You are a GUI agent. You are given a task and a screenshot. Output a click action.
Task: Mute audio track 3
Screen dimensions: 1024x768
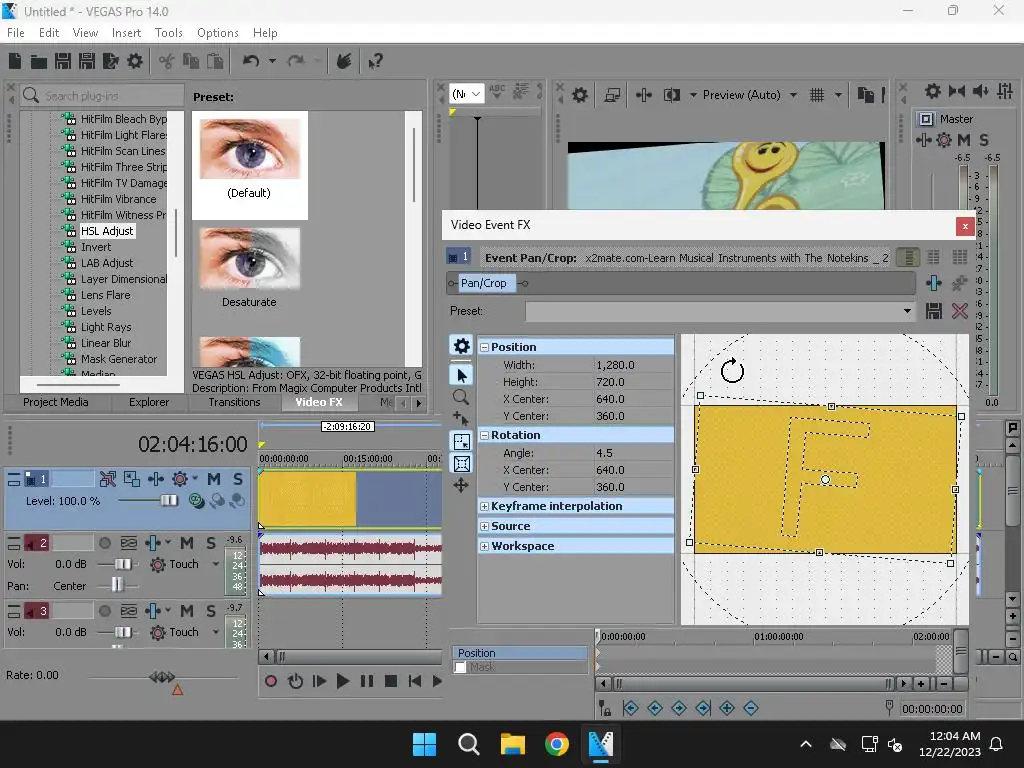[x=187, y=611]
